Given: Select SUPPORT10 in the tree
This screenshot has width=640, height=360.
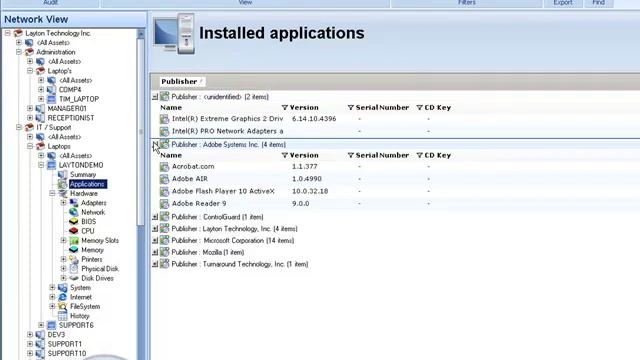Looking at the screenshot, I should [67, 353].
